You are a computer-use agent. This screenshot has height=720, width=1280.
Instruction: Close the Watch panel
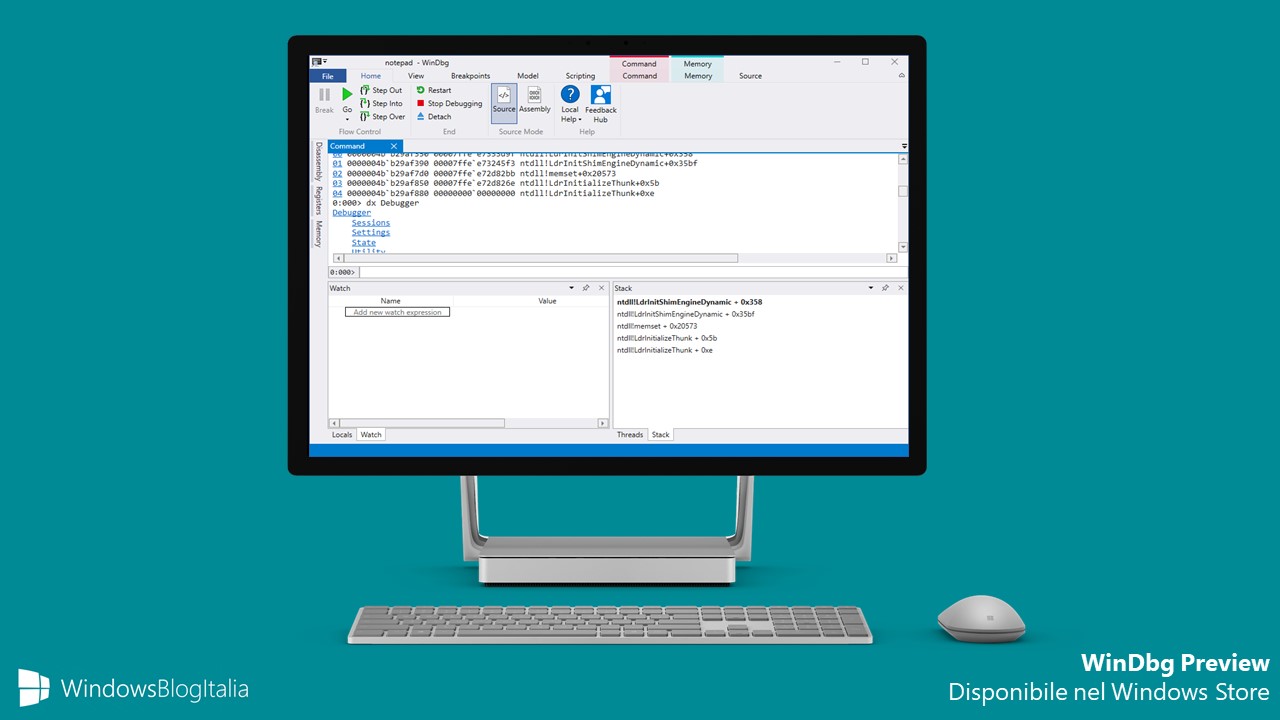tap(600, 288)
